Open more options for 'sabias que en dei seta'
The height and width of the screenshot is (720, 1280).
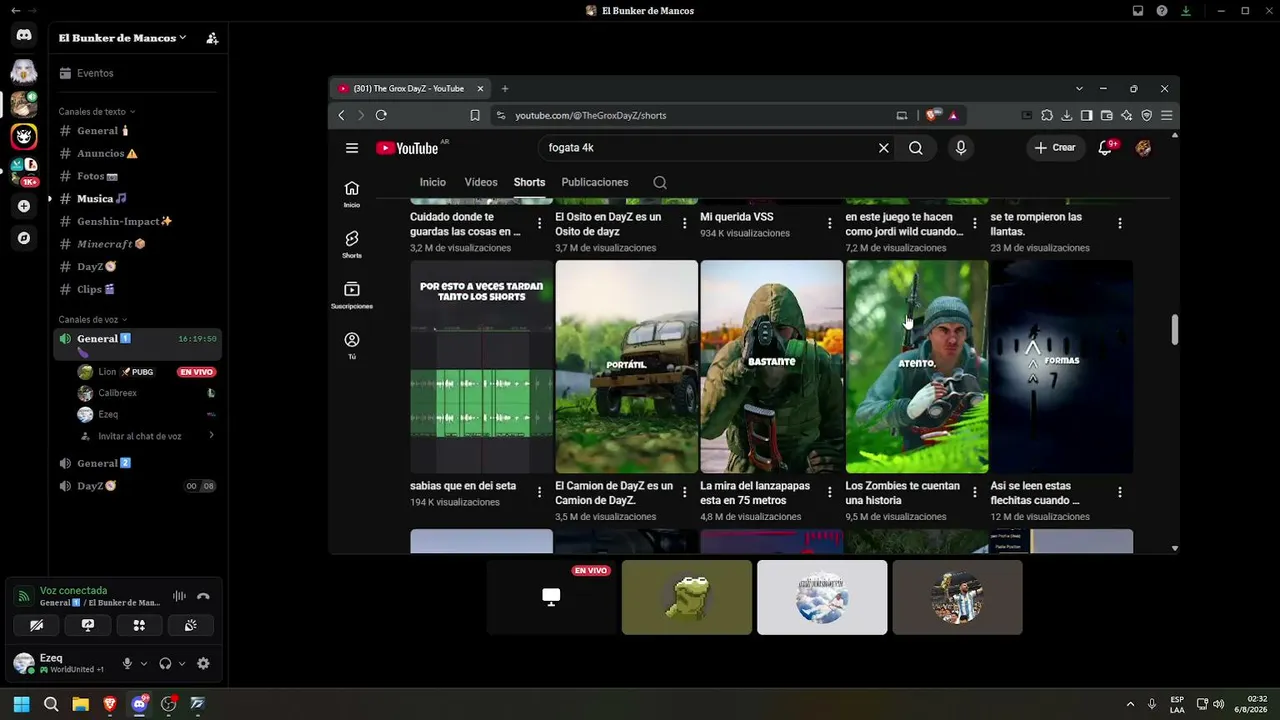(x=540, y=492)
